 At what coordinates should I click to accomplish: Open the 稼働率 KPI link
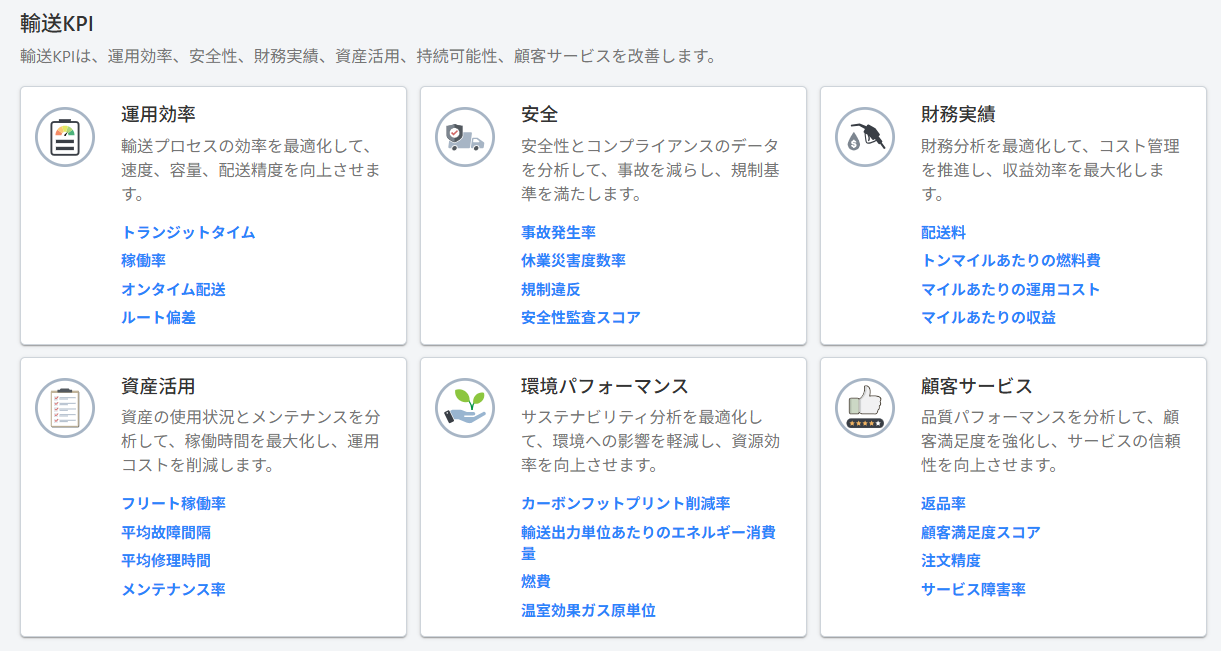(x=143, y=261)
